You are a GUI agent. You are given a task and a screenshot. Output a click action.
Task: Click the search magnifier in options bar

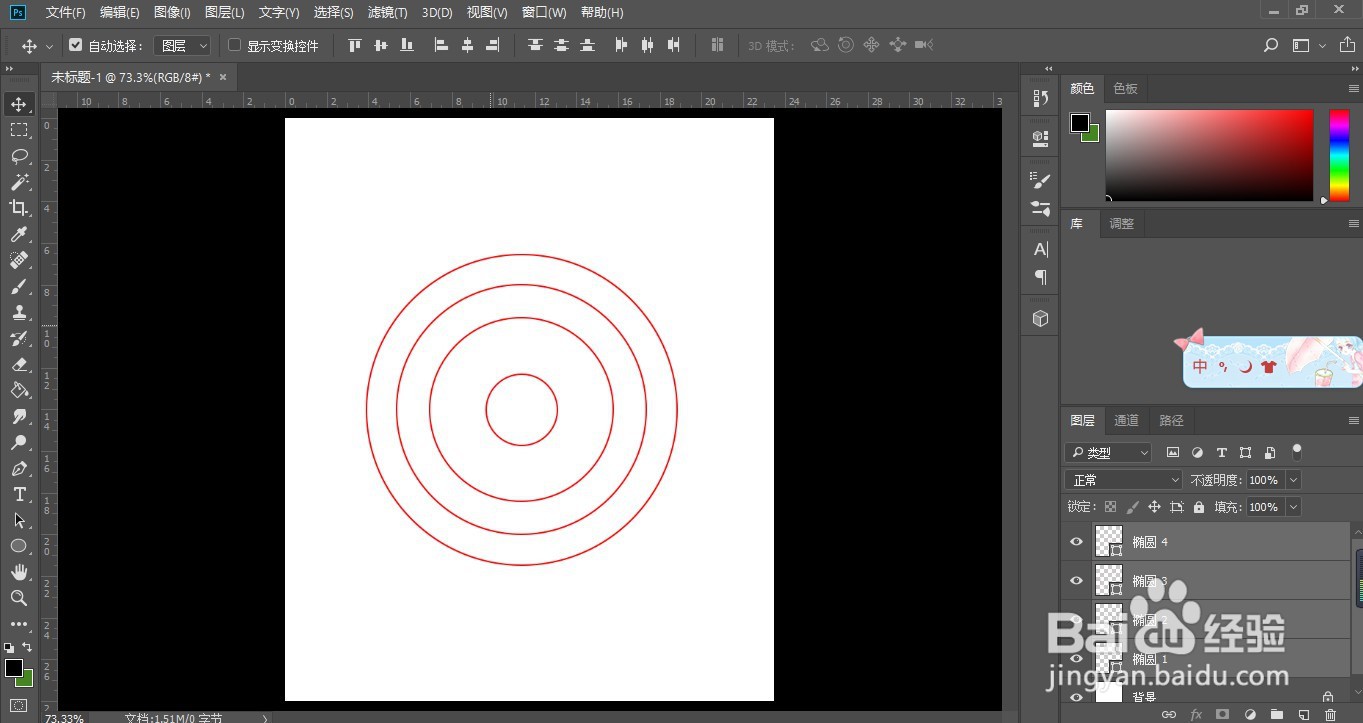click(1271, 45)
